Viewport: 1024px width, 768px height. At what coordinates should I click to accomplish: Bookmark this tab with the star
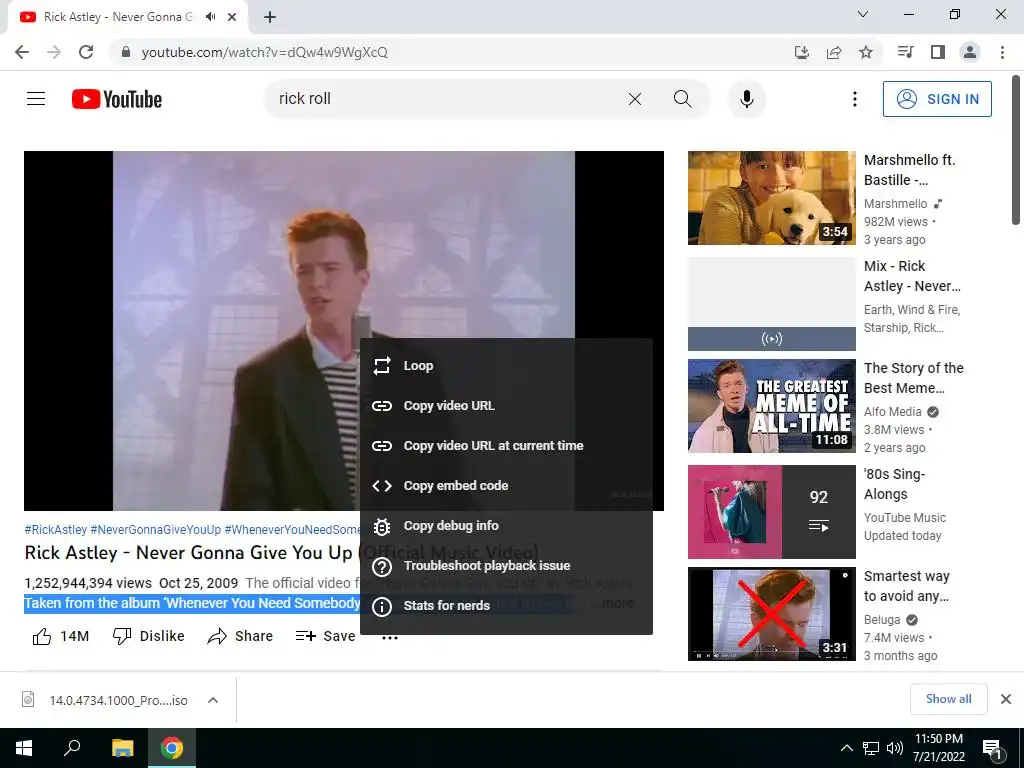pyautogui.click(x=866, y=52)
